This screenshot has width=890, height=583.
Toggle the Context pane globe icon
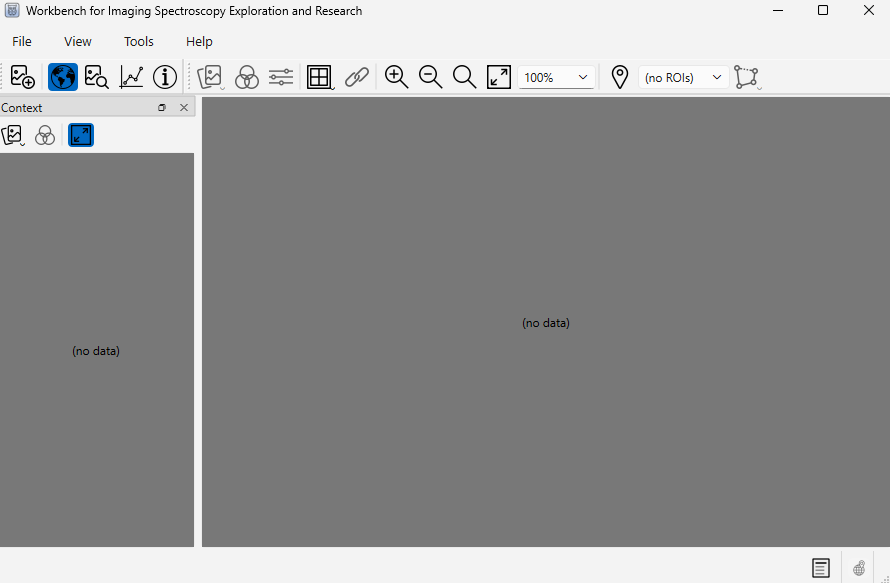(63, 77)
